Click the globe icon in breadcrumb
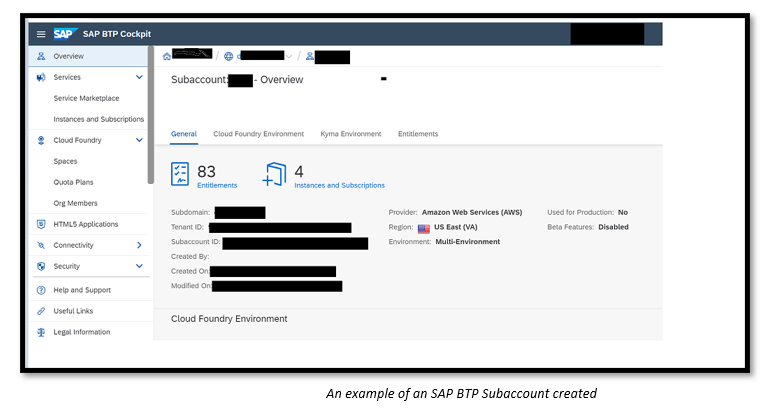775x416 pixels. tap(228, 56)
